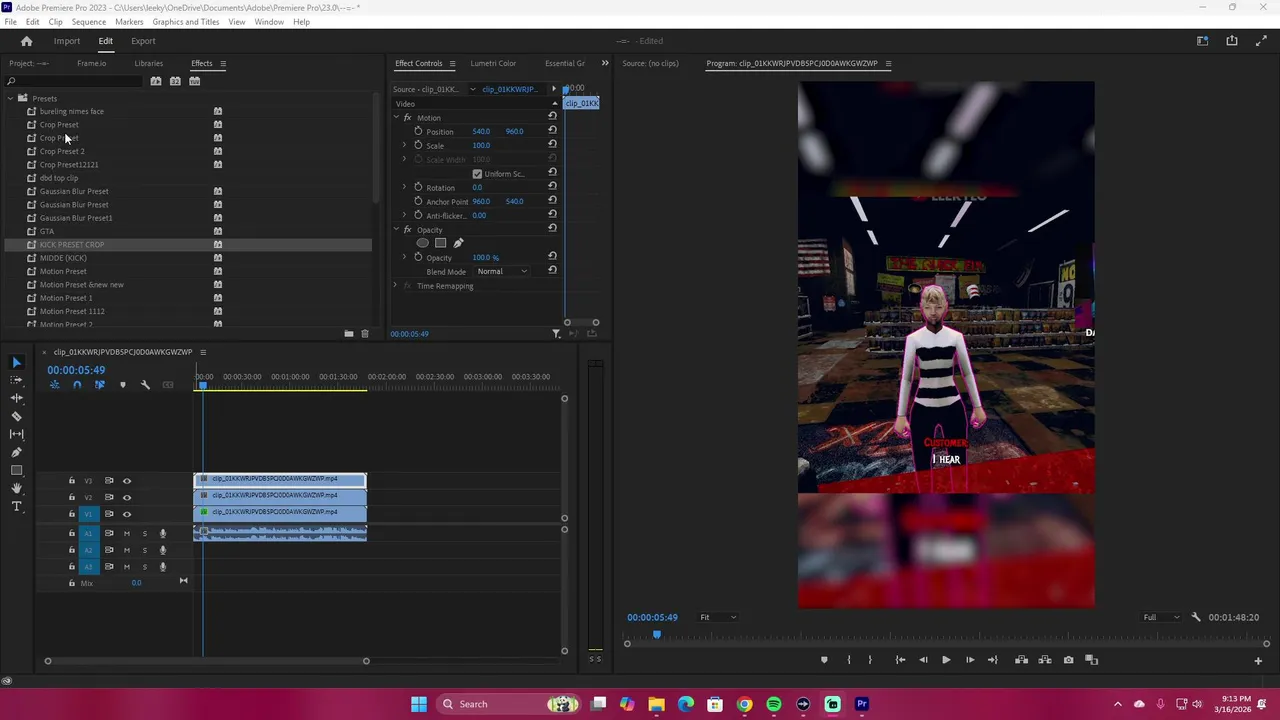Show hidden panel tabs in Effect Controls

tap(604, 63)
